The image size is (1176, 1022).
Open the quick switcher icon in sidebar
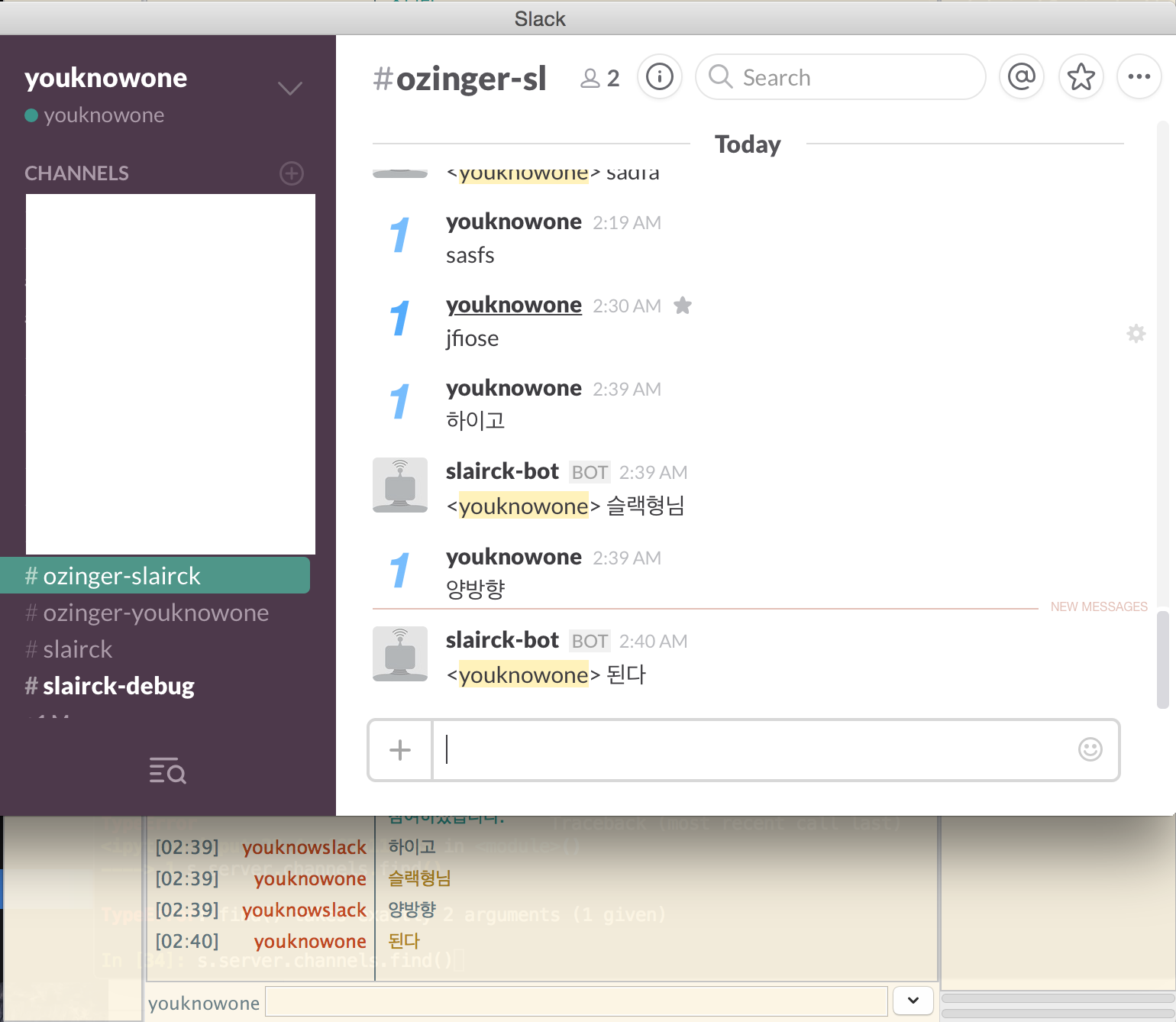pos(167,771)
